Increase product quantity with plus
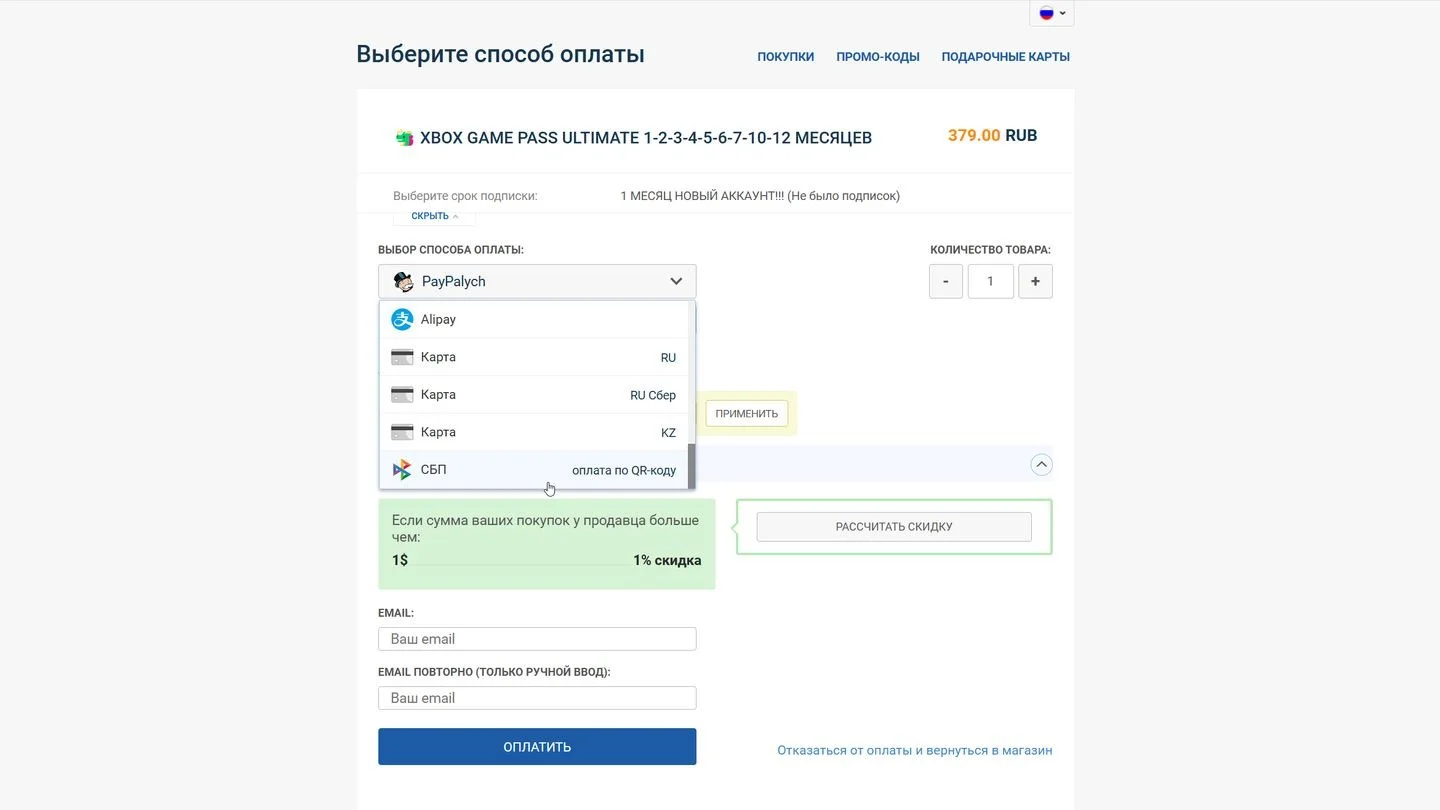Viewport: 1440px width, 810px height. tap(1035, 281)
